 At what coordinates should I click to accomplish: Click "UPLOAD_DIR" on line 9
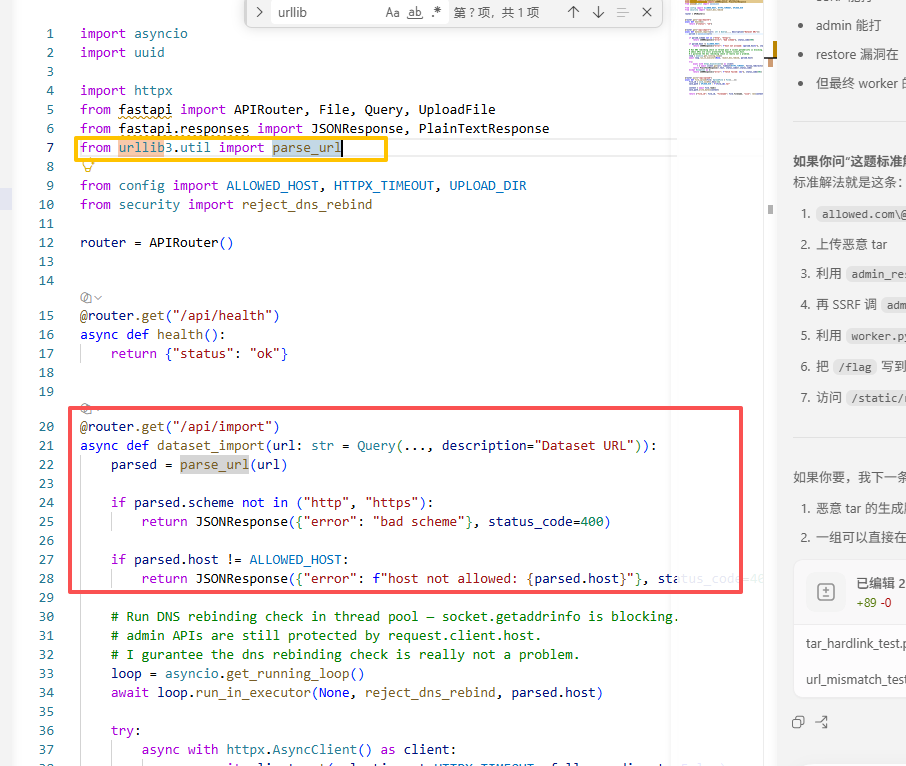click(488, 185)
